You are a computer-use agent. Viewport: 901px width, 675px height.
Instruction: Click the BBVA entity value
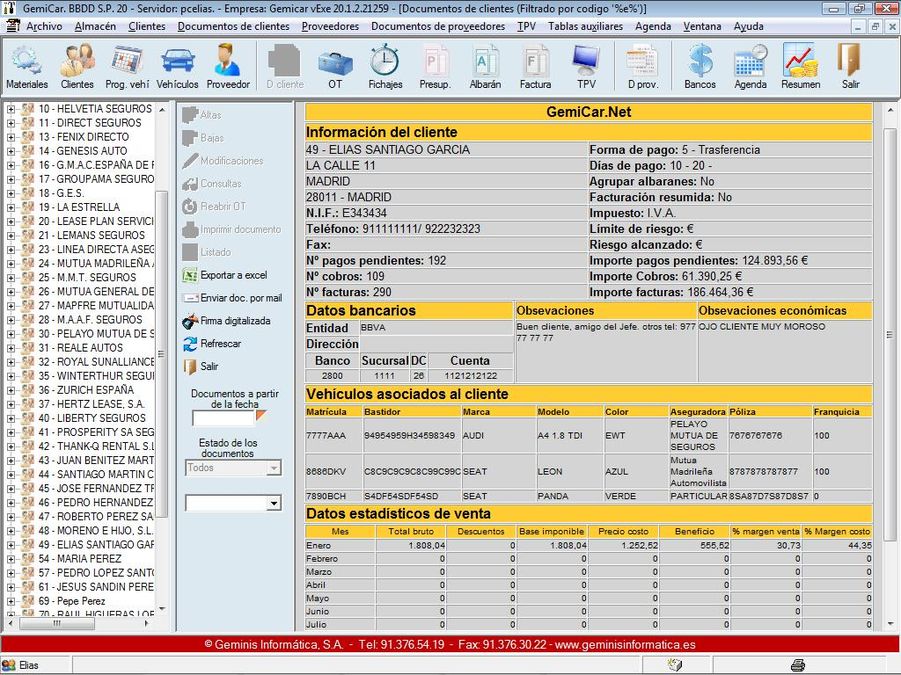tap(373, 327)
